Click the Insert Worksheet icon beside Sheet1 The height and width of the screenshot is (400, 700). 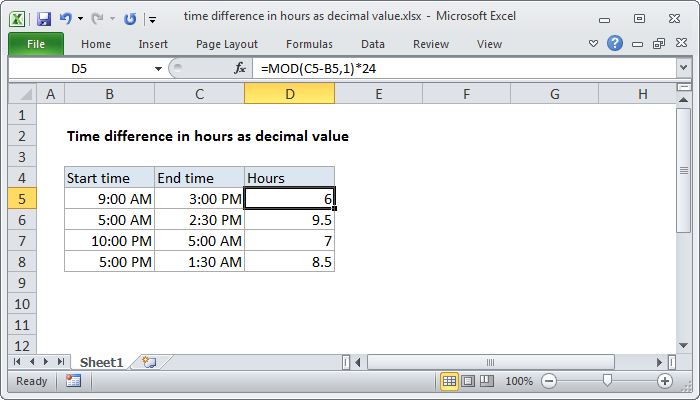click(x=149, y=361)
